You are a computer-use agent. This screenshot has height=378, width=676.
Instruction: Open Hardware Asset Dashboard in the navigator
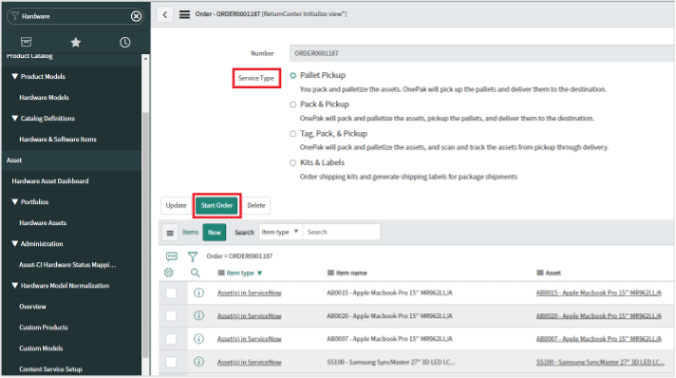[x=50, y=181]
